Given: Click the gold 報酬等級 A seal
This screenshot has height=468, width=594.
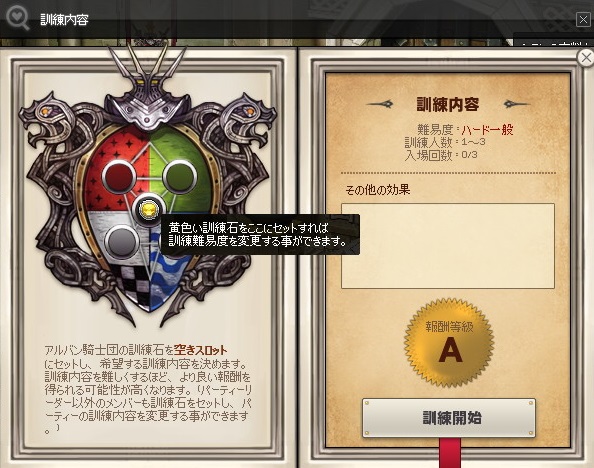Looking at the screenshot, I should tap(449, 343).
